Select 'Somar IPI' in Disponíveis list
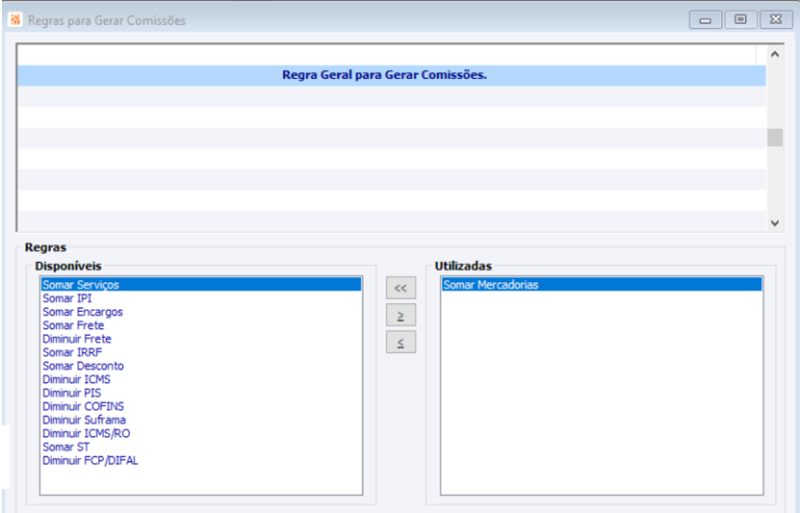The width and height of the screenshot is (800, 513). 201,299
